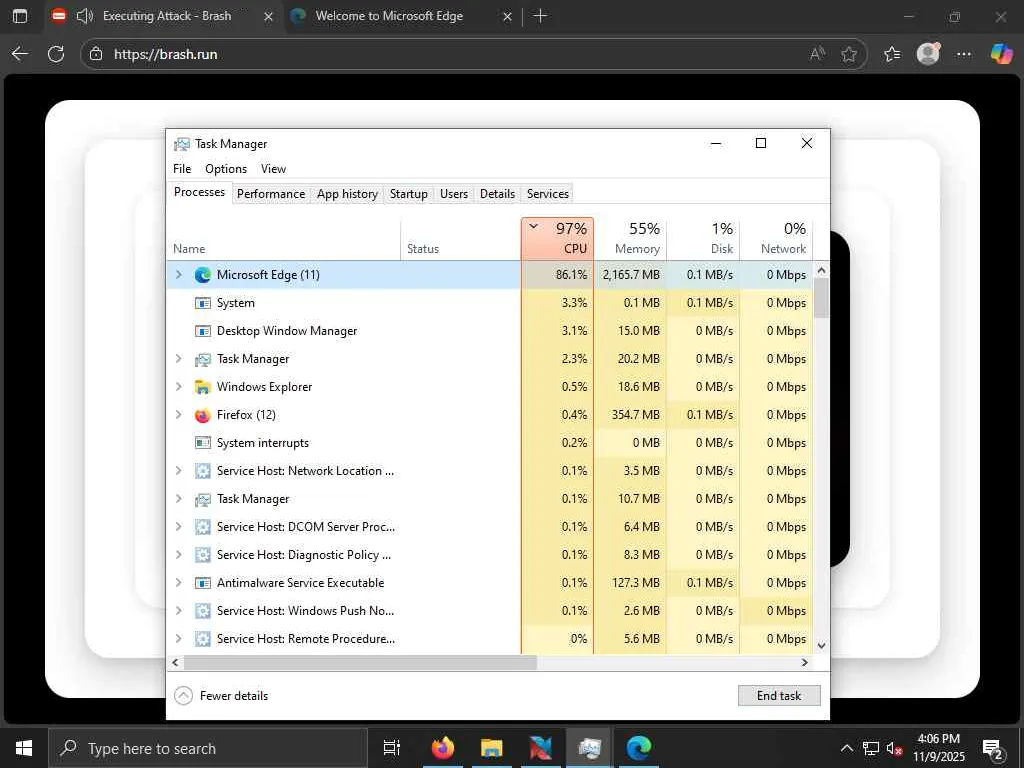
Task: Click the Edge tab actions icon
Action: pos(20,16)
